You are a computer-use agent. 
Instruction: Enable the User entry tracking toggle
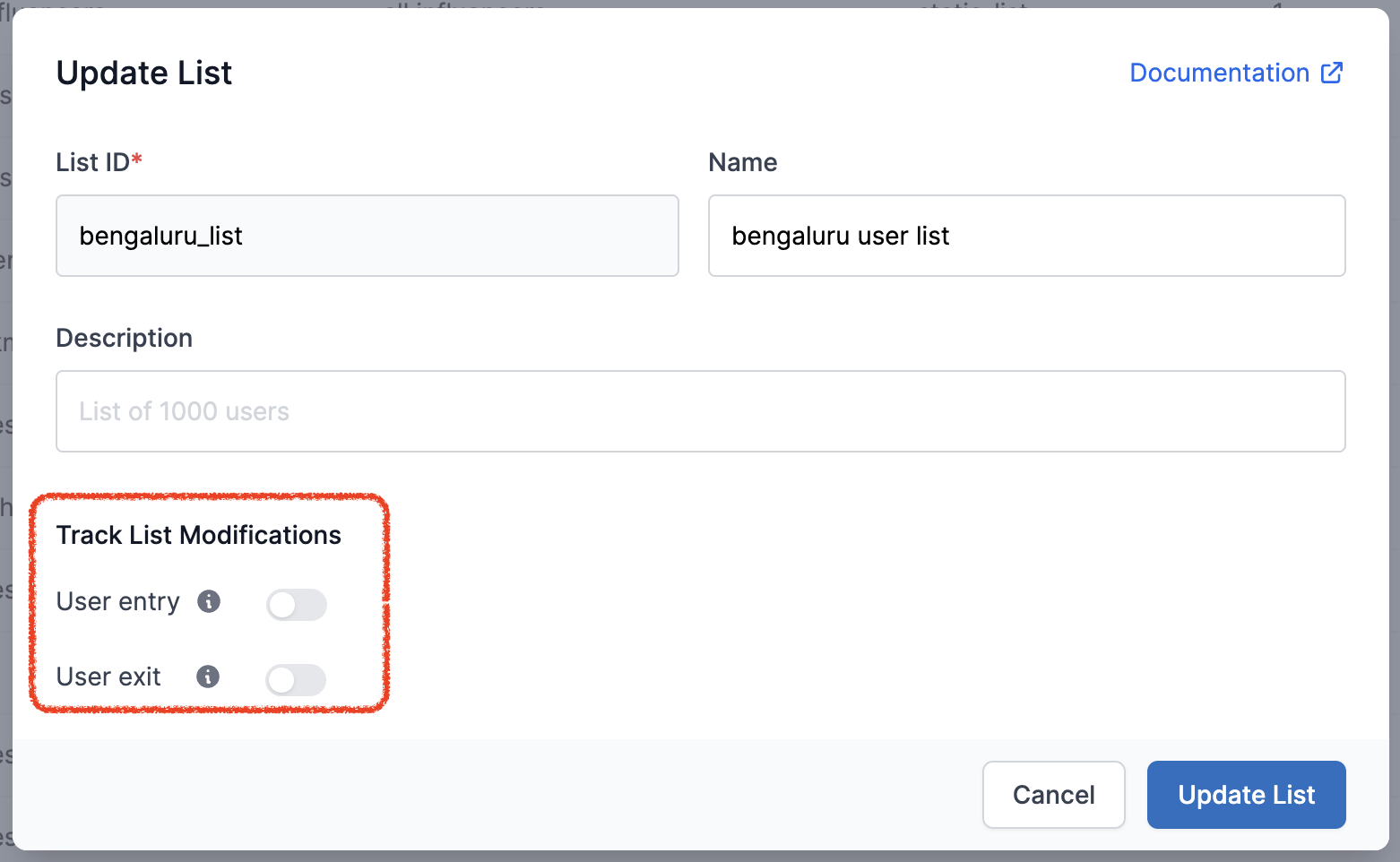[x=297, y=605]
